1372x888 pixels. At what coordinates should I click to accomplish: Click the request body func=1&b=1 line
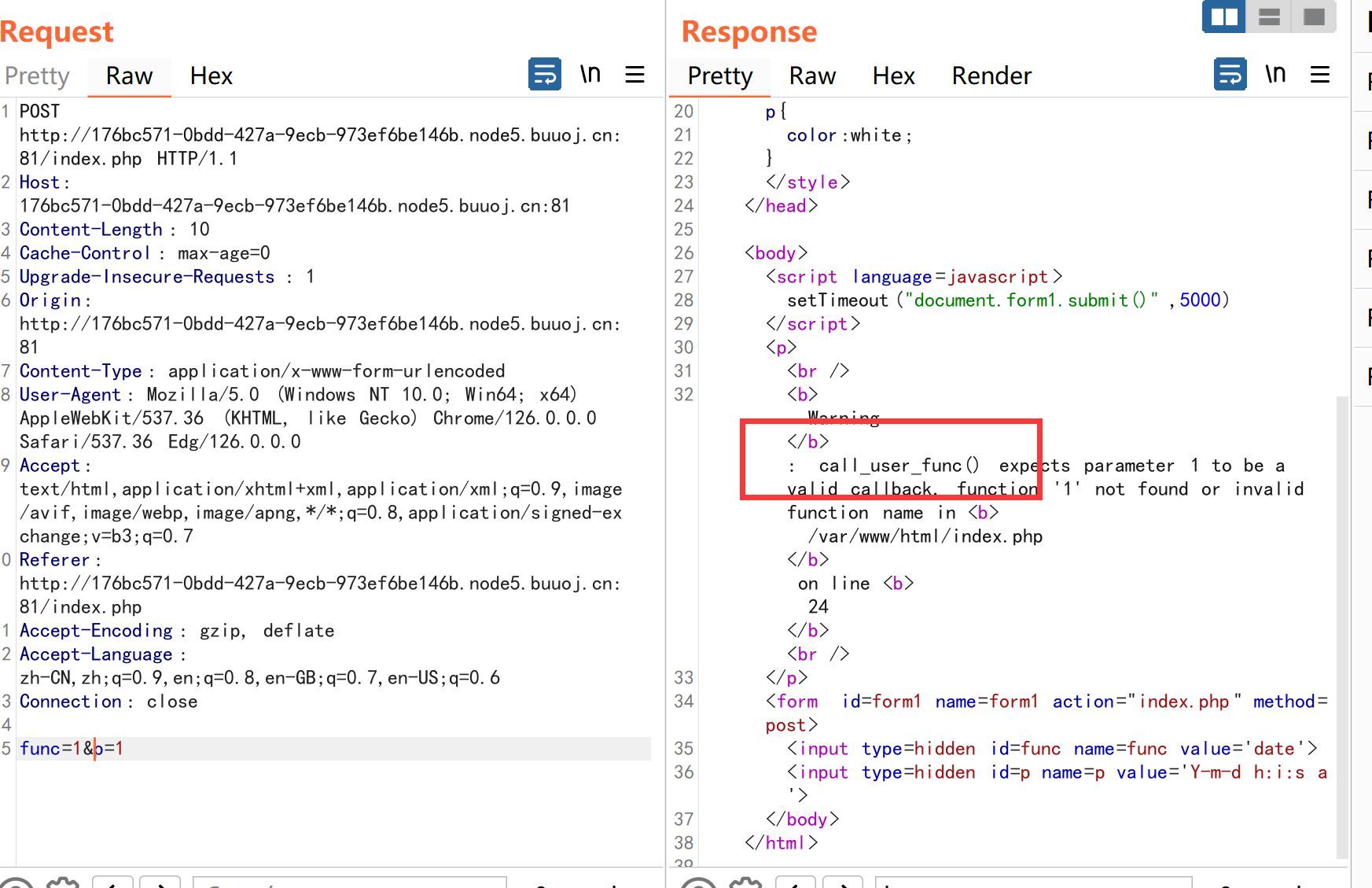click(334, 749)
